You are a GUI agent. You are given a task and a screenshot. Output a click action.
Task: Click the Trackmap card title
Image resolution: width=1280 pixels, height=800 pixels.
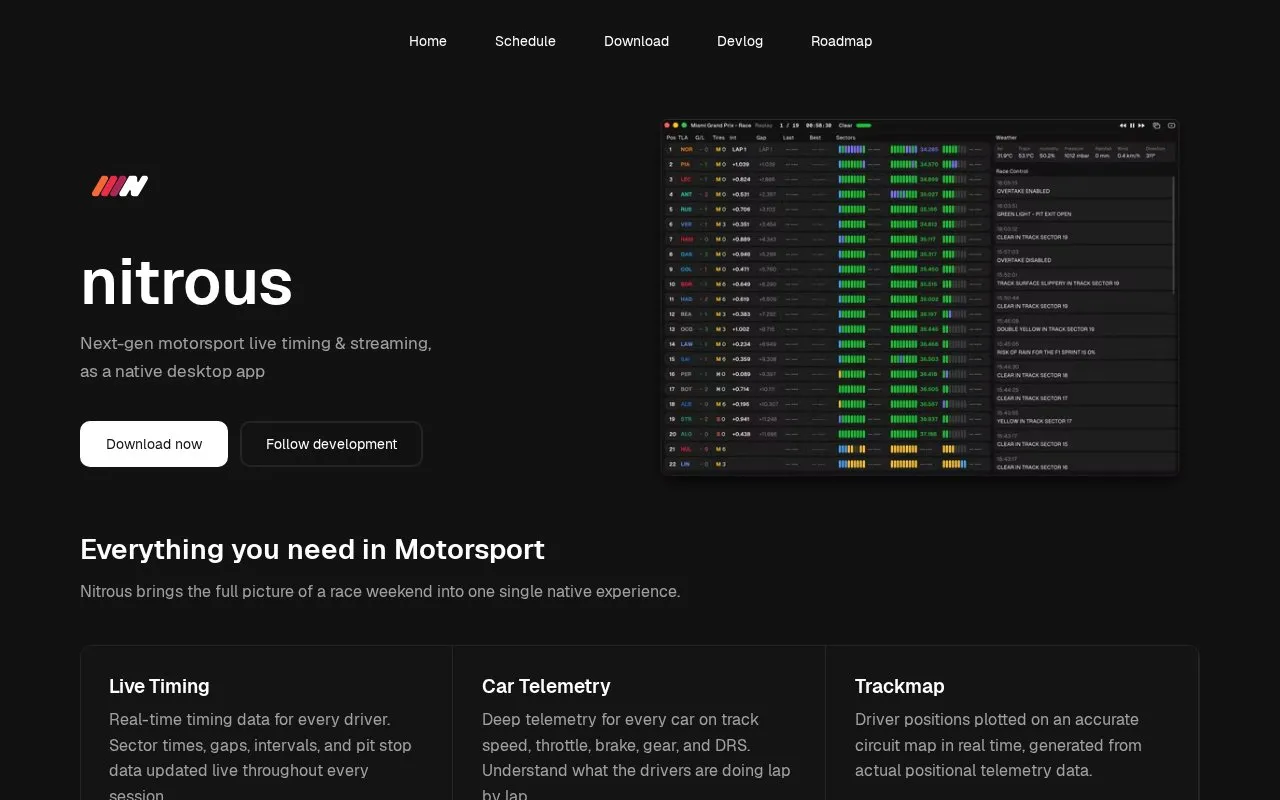899,686
